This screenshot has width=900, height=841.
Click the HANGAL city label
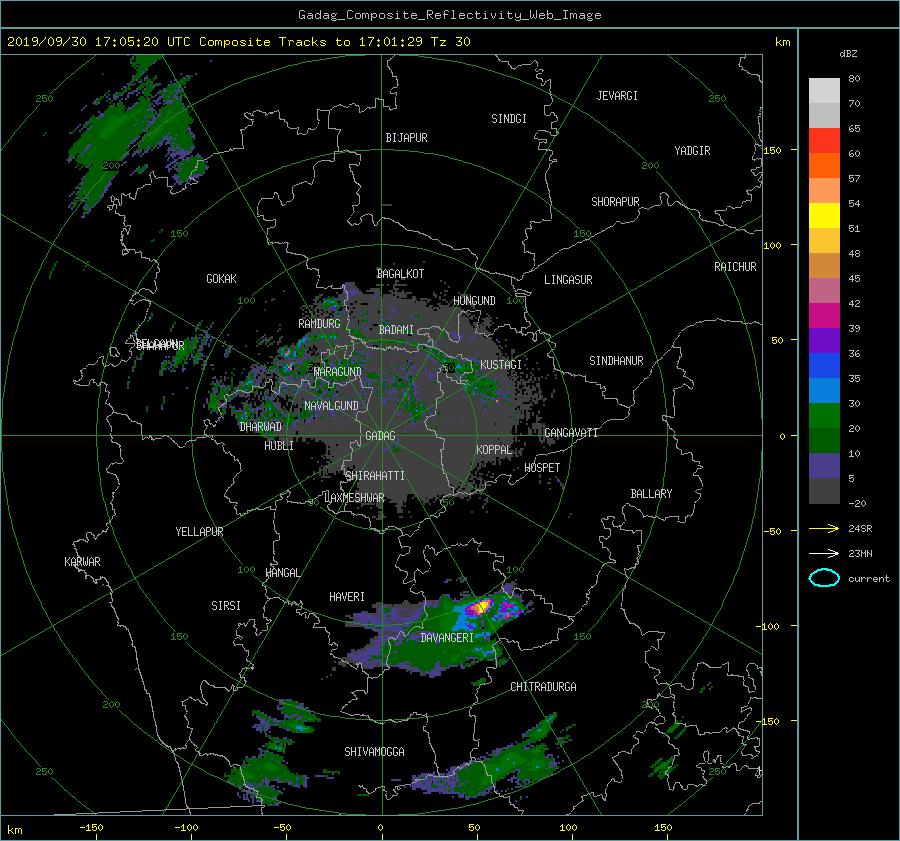[x=282, y=573]
